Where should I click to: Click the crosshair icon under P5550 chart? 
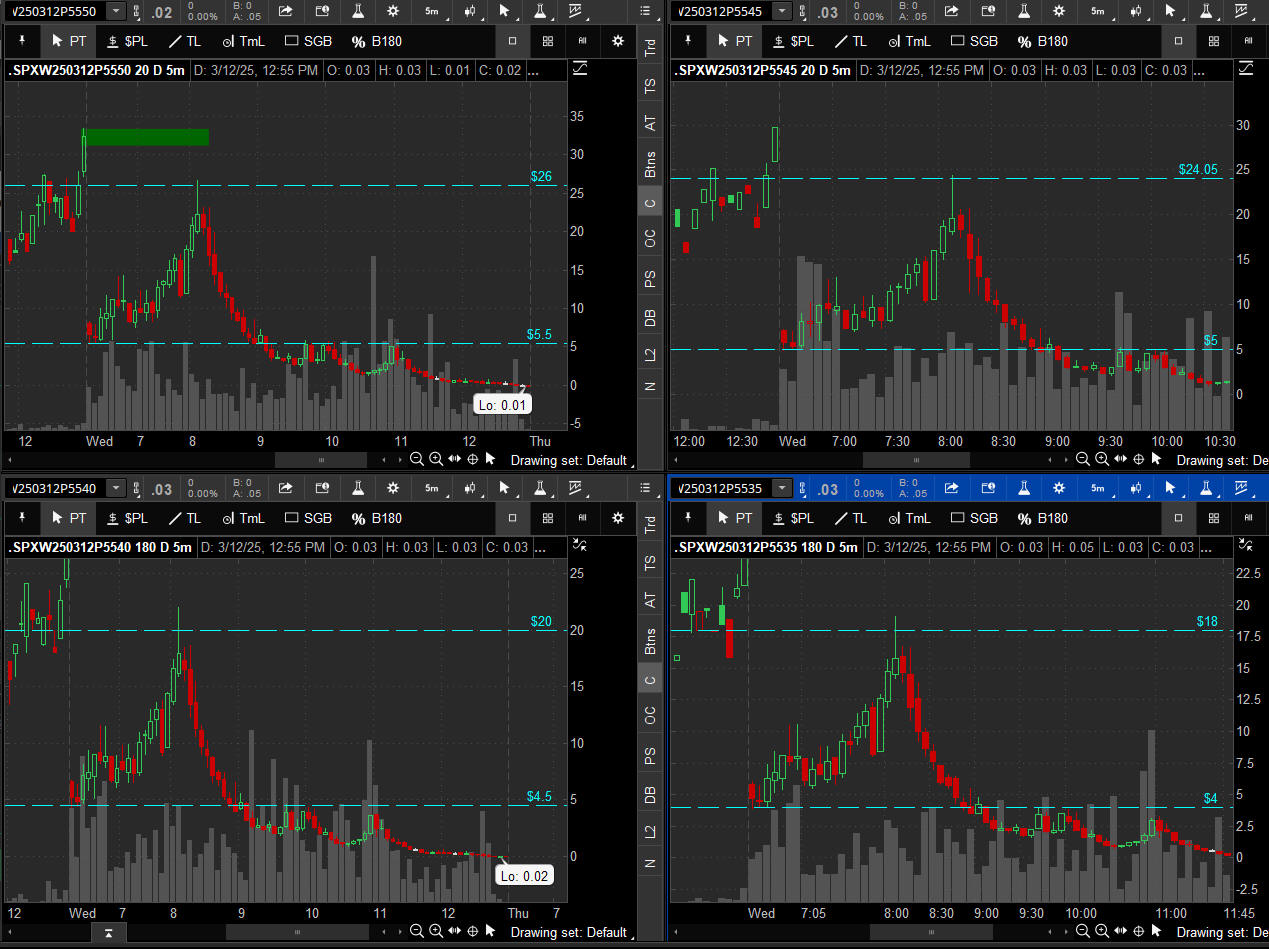coord(472,459)
